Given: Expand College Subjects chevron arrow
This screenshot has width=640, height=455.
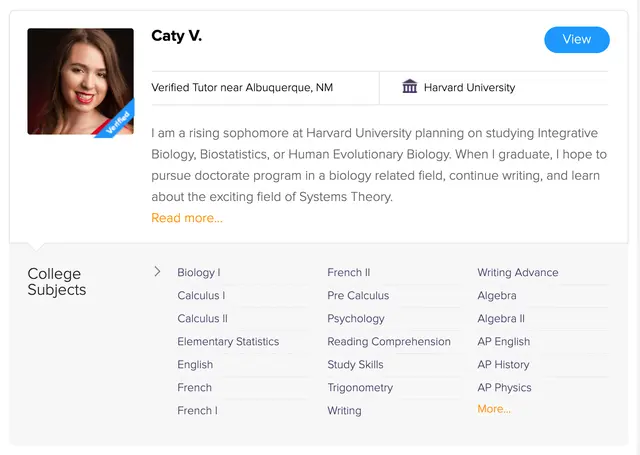Looking at the screenshot, I should [x=157, y=271].
